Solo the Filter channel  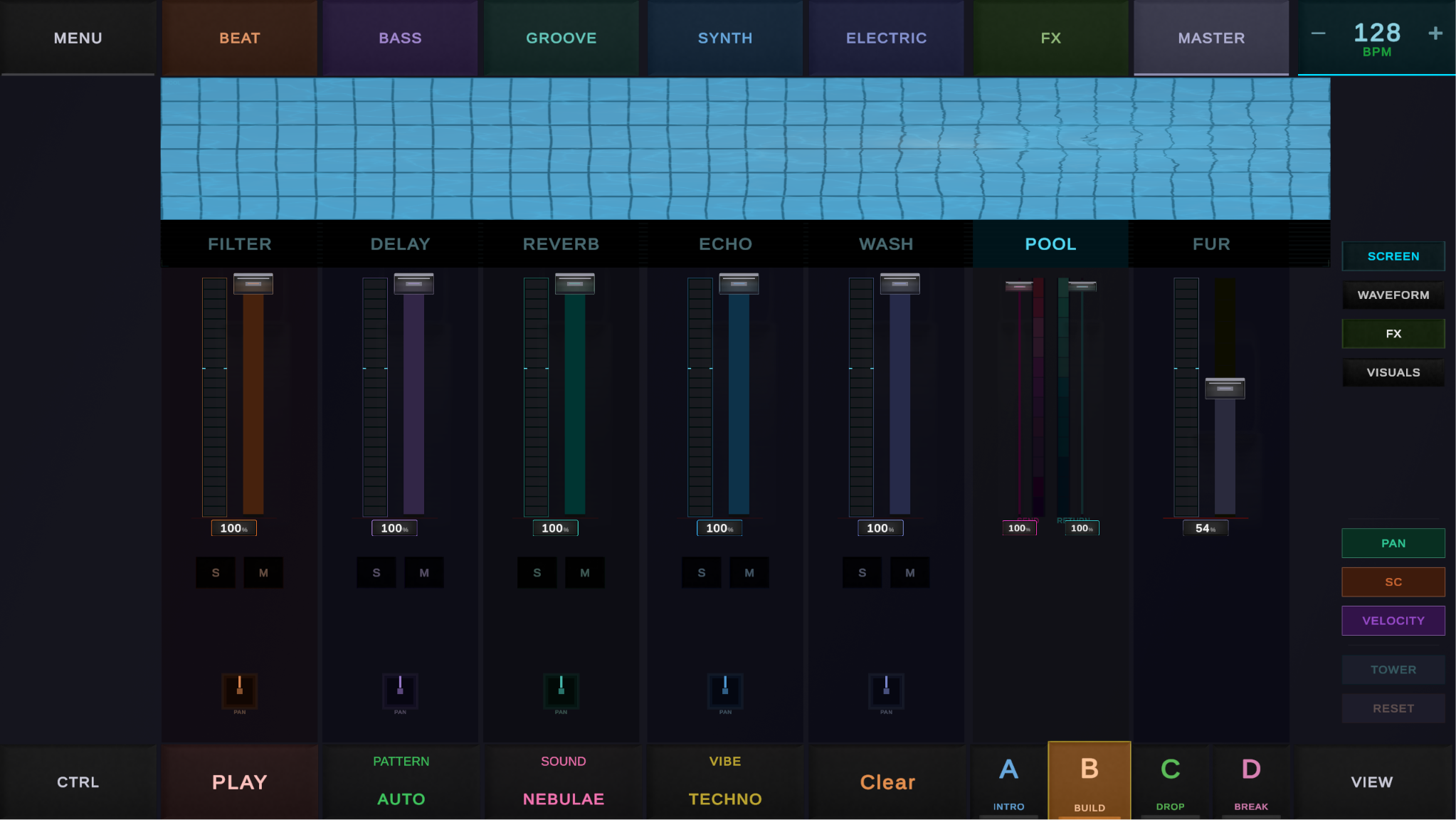coord(216,572)
